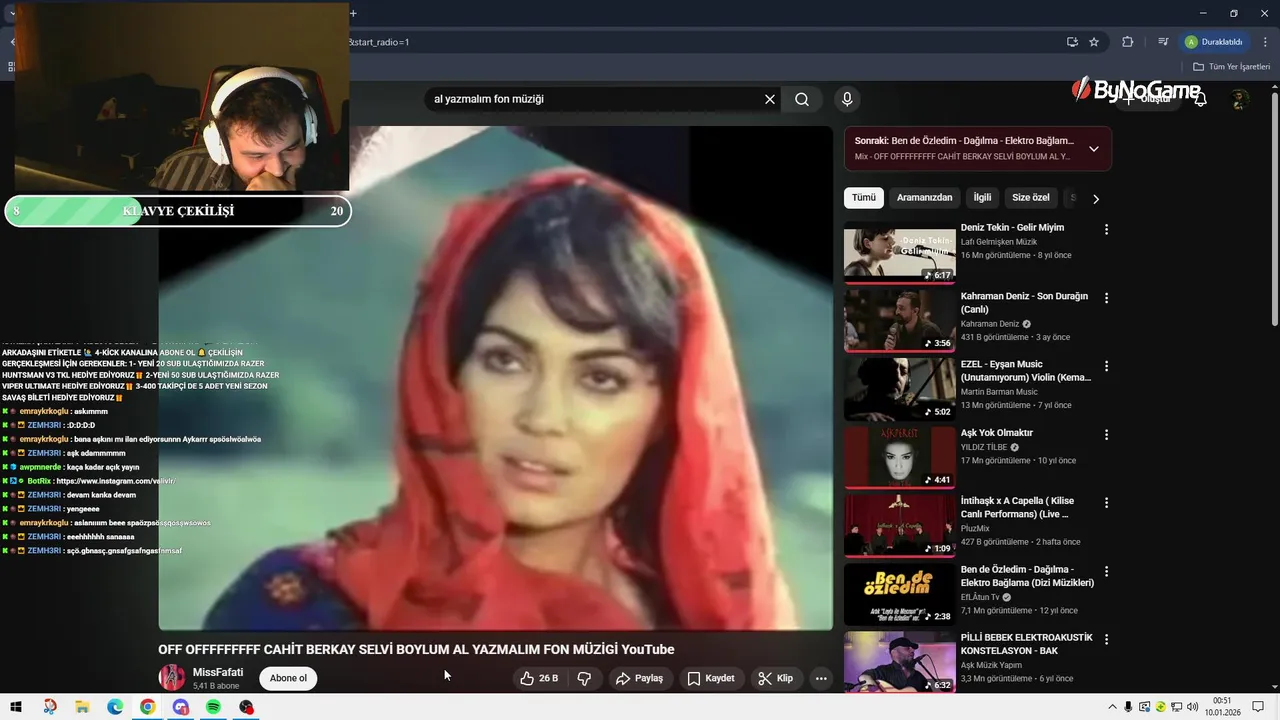Open Ben de Özledim video thumbnail
Viewport: 1280px width, 720px height.
tap(900, 595)
